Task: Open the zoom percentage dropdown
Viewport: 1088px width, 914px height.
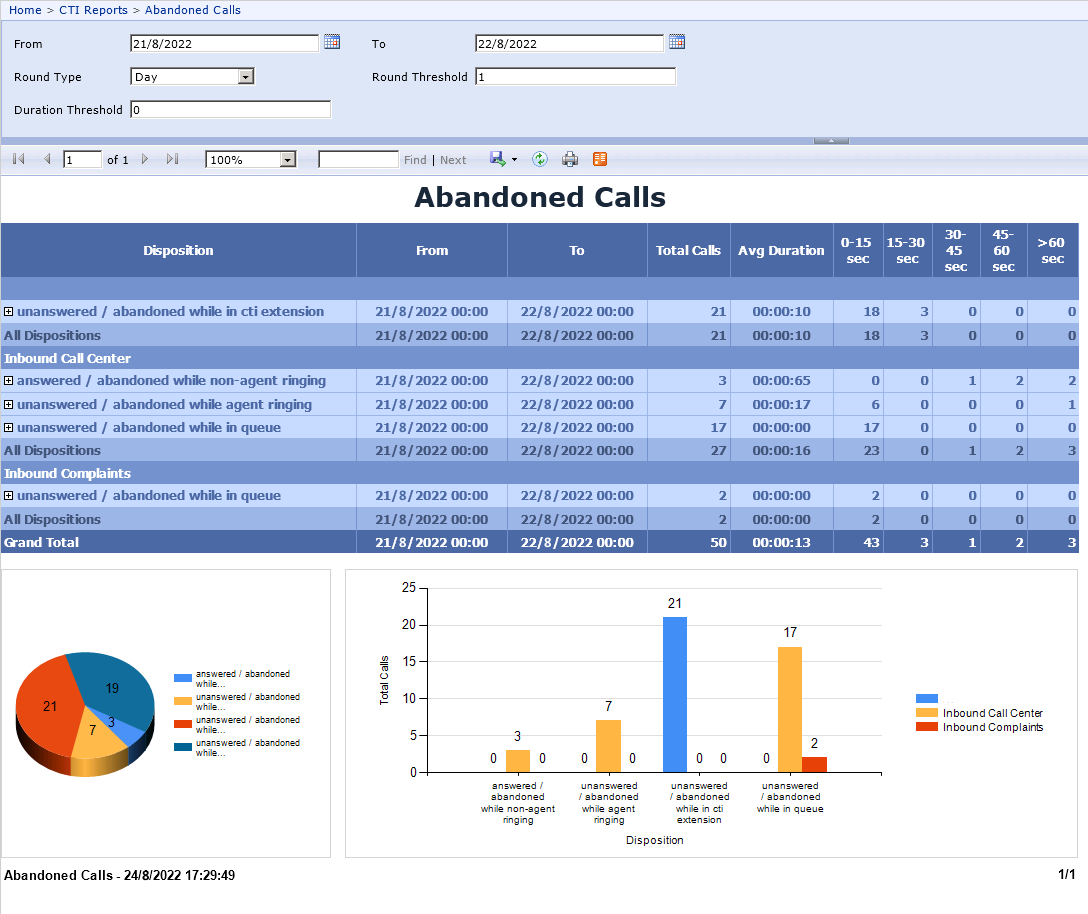Action: [x=287, y=159]
